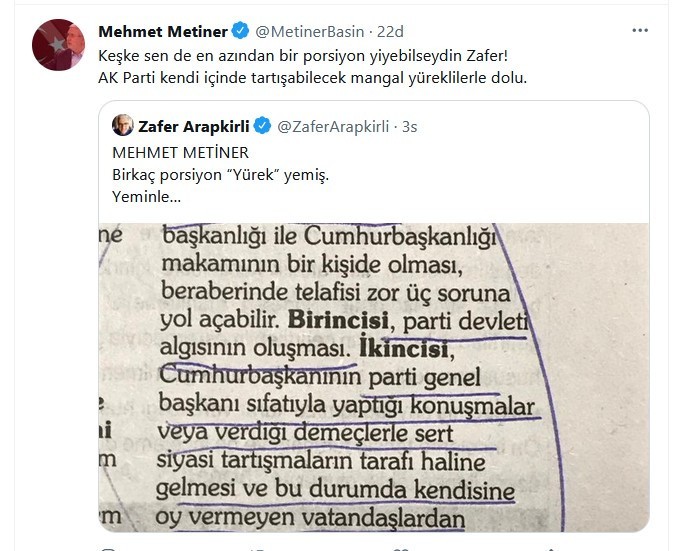The height and width of the screenshot is (551, 675).
Task: Open the quoted newspaper clipping image
Action: click(374, 377)
